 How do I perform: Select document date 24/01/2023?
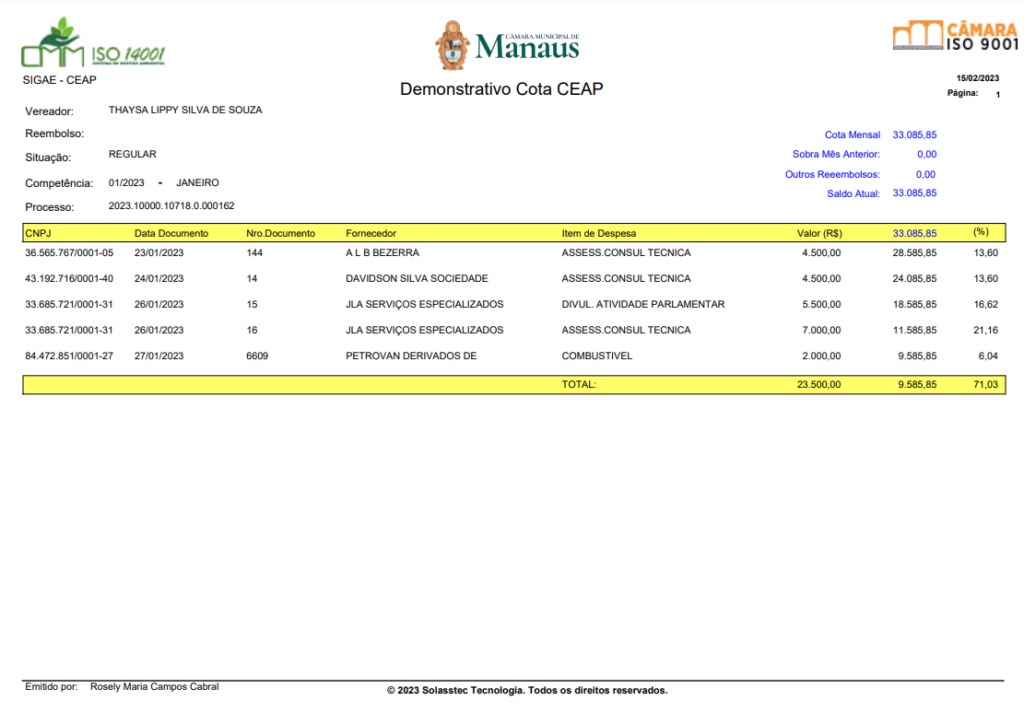point(159,279)
